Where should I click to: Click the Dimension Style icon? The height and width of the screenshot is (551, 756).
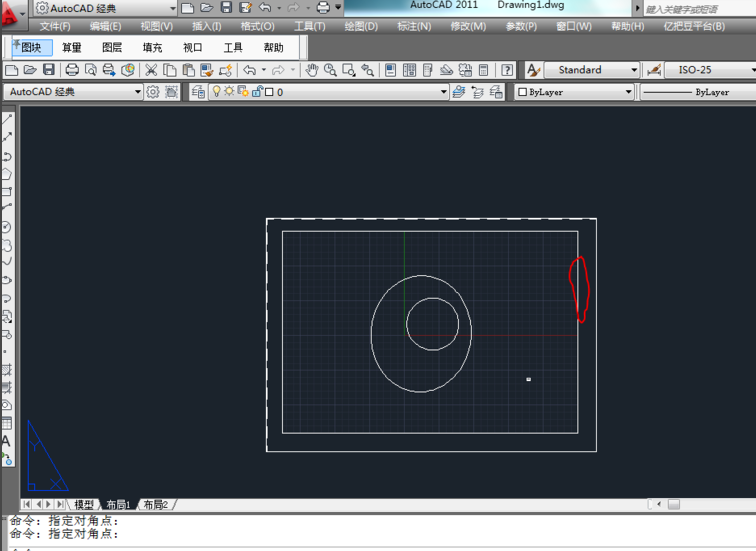654,70
